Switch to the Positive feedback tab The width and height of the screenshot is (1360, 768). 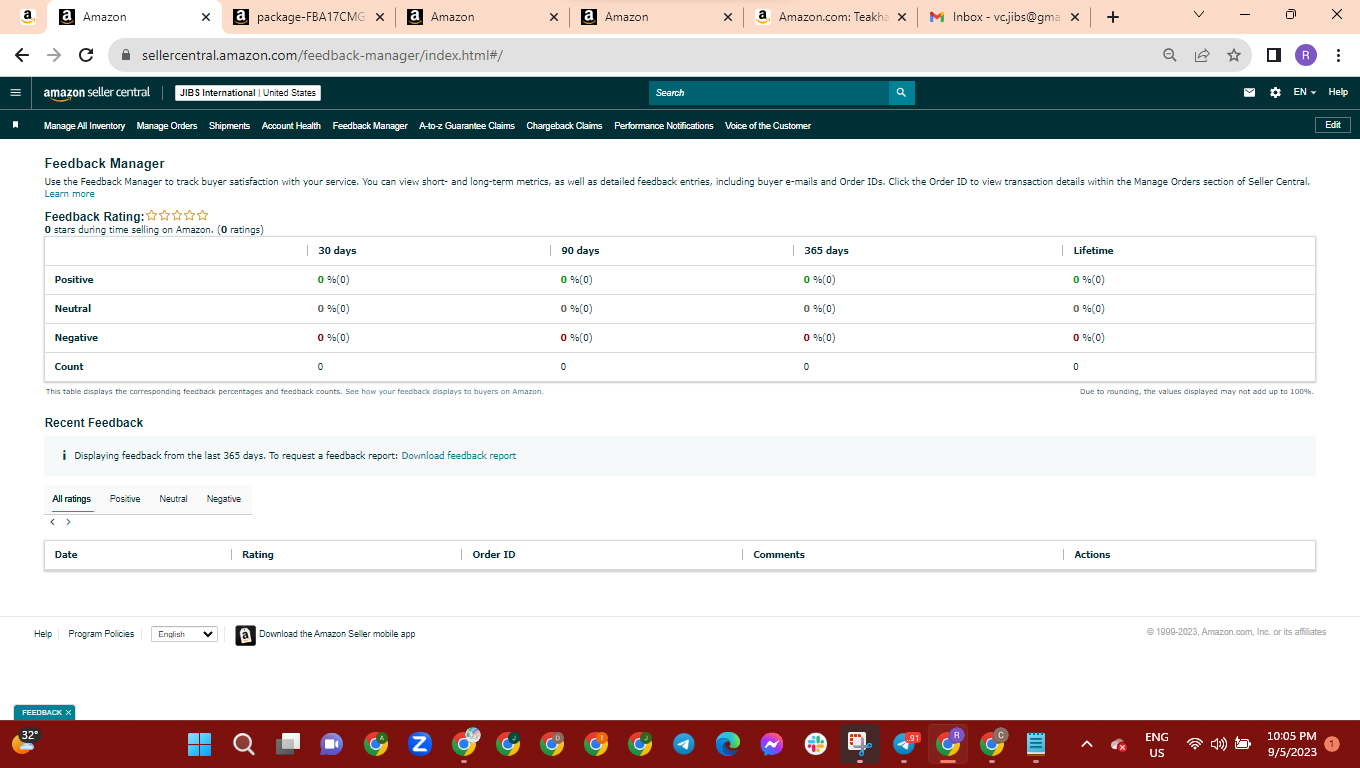coord(125,499)
